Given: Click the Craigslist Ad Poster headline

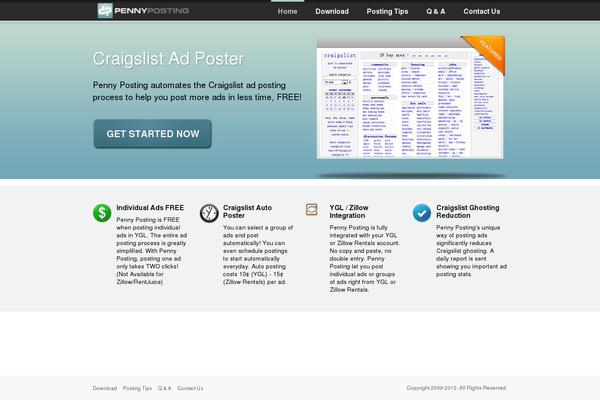Looking at the screenshot, I should pos(168,59).
